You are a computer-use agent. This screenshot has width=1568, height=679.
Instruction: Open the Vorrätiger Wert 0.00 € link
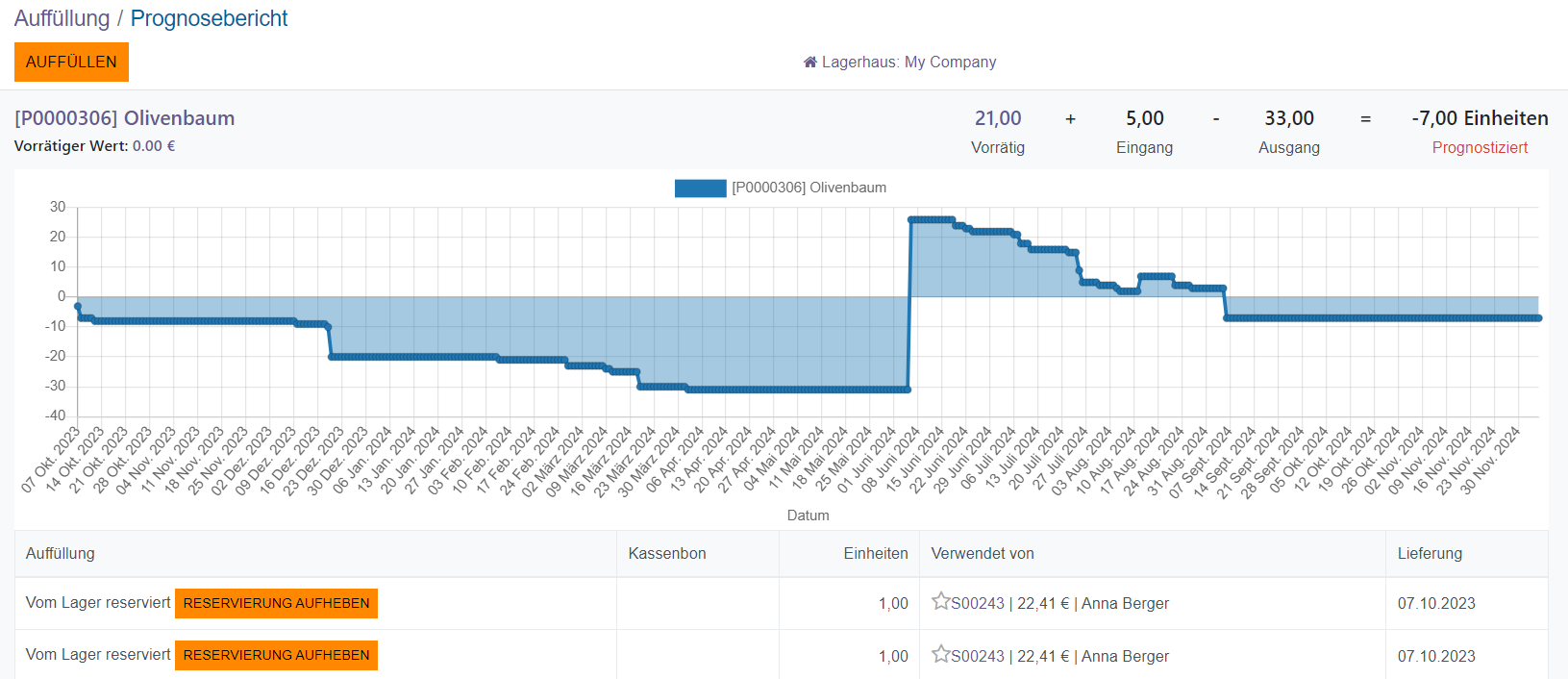point(154,146)
